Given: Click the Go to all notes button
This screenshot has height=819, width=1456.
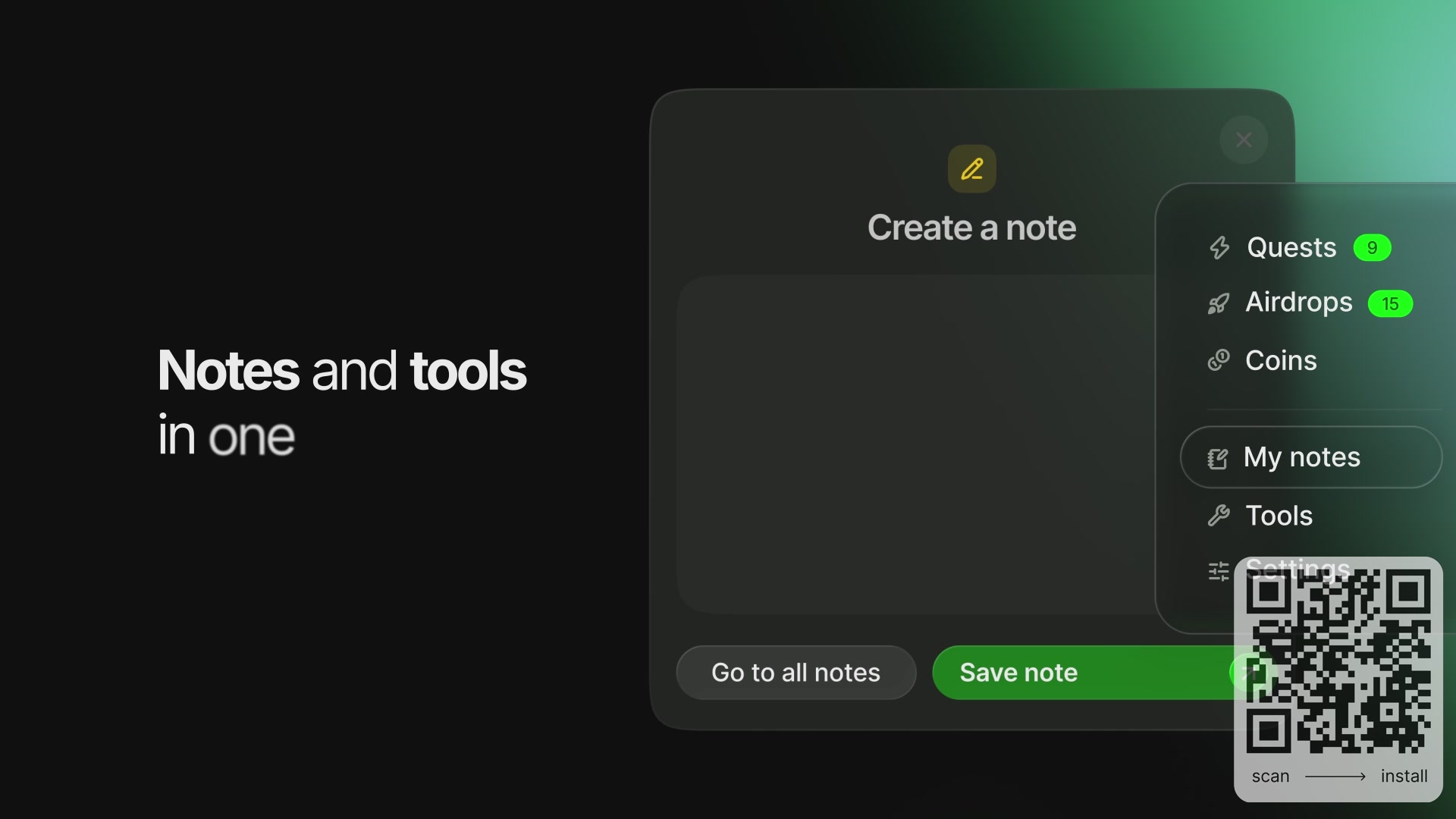Looking at the screenshot, I should coord(796,673).
